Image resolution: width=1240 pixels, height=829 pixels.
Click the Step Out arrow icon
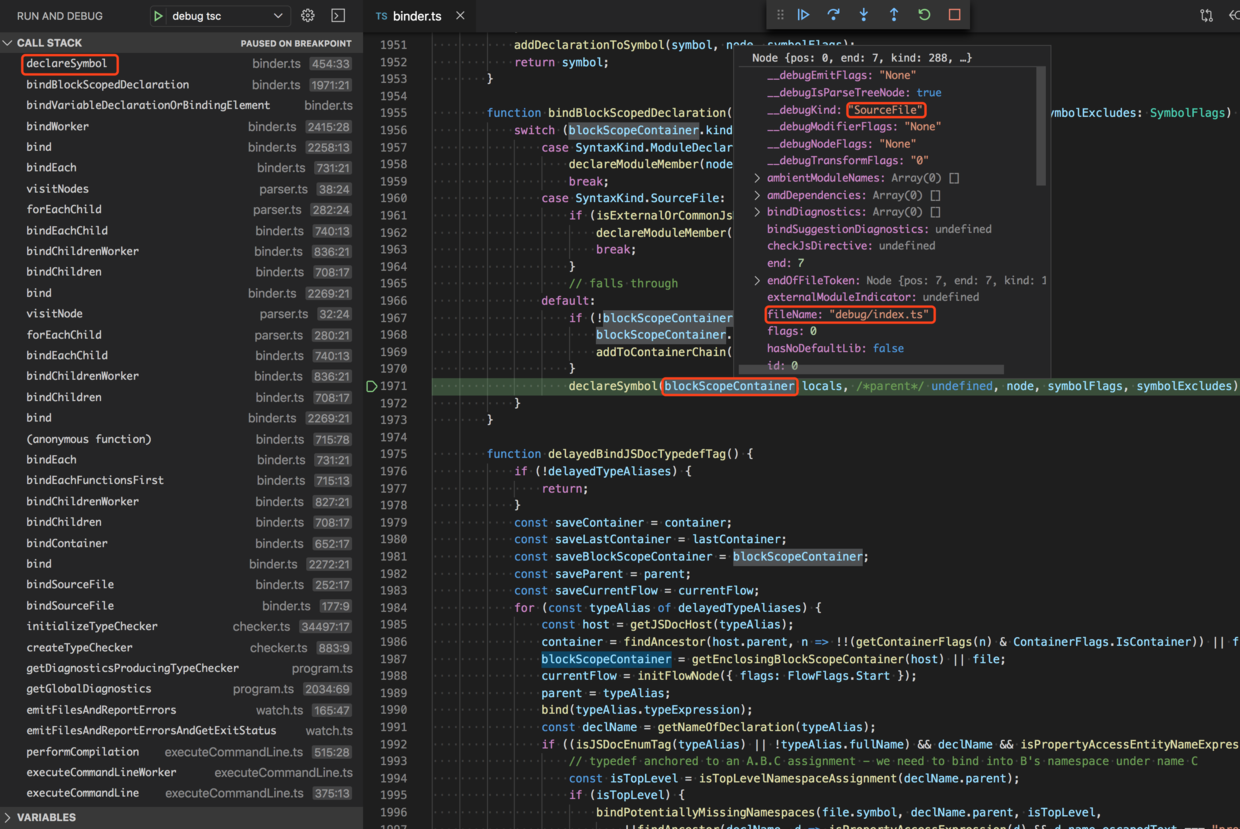(894, 15)
